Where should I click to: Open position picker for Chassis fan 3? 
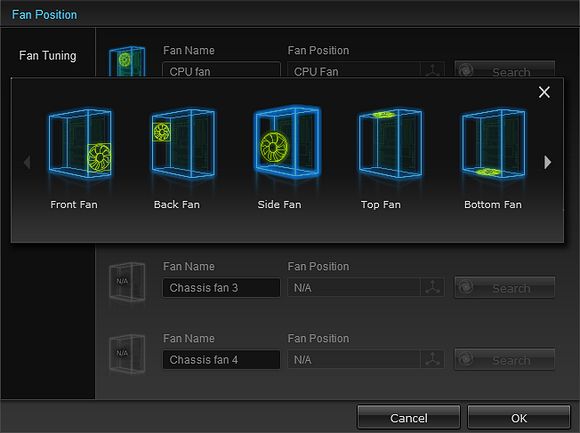click(x=432, y=287)
